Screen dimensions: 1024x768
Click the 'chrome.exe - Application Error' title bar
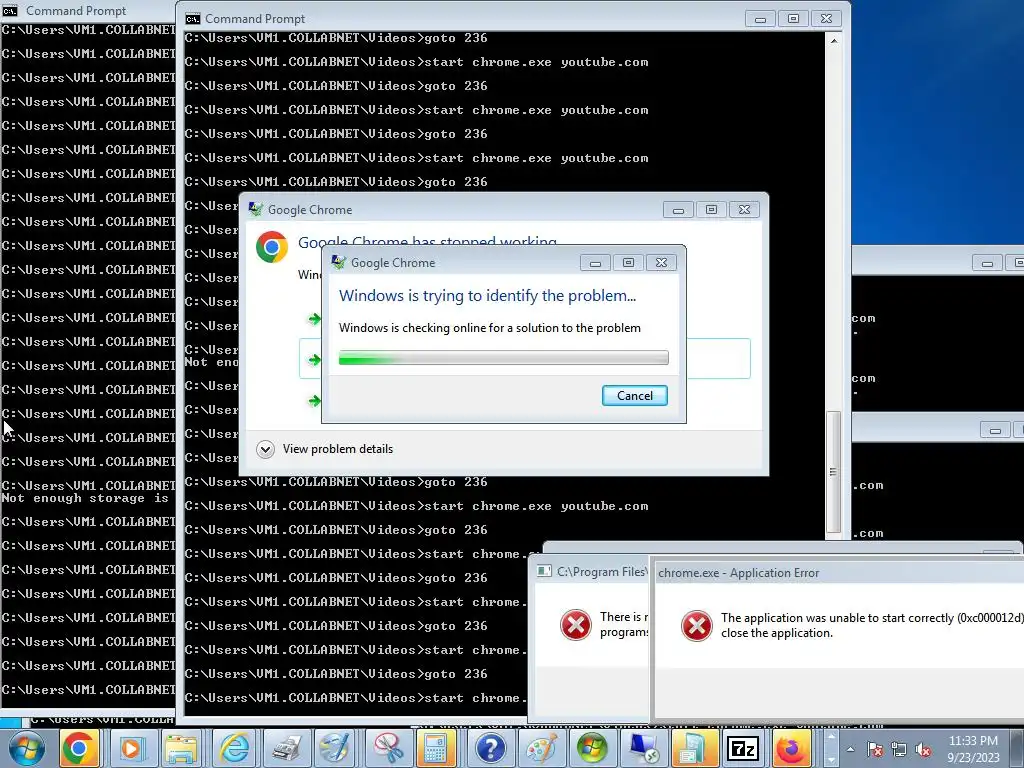839,573
